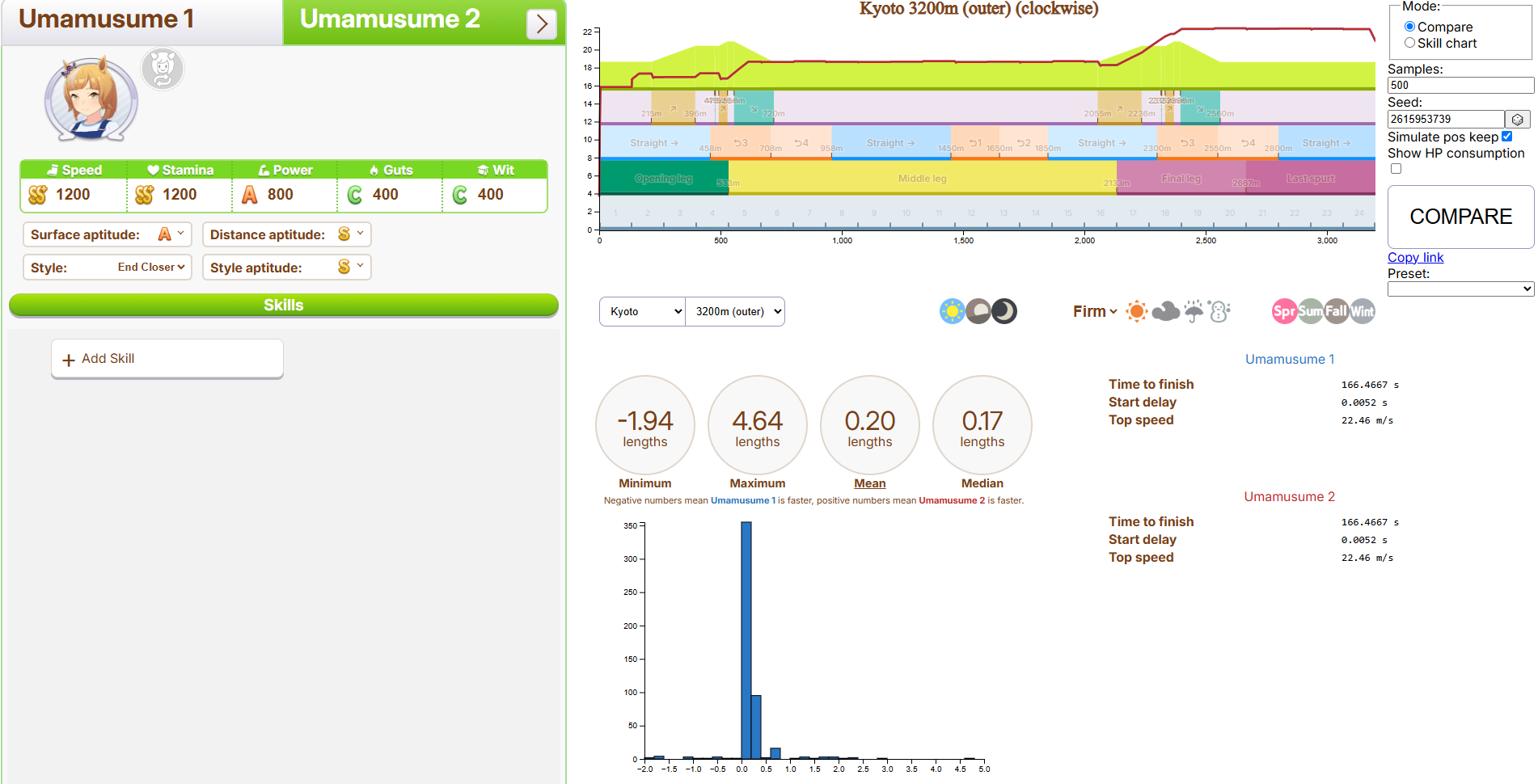
Task: Disable the Simulate pos keep checkbox
Action: [x=1506, y=137]
